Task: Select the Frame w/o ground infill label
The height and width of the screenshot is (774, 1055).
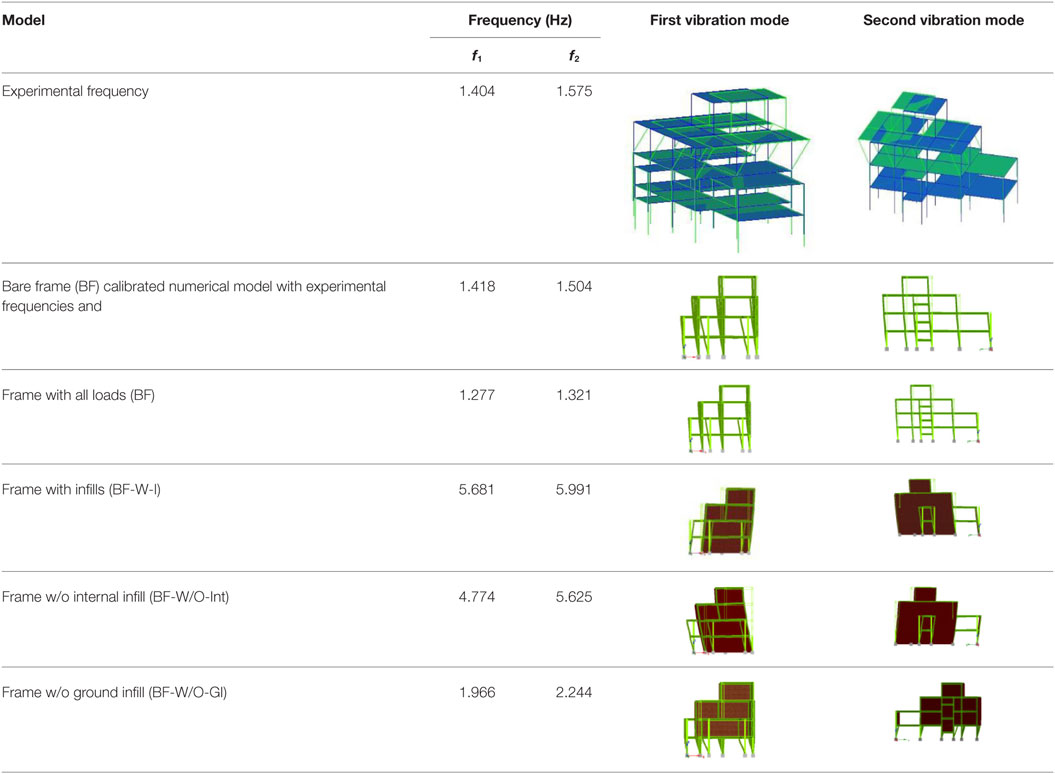Action: pyautogui.click(x=114, y=693)
